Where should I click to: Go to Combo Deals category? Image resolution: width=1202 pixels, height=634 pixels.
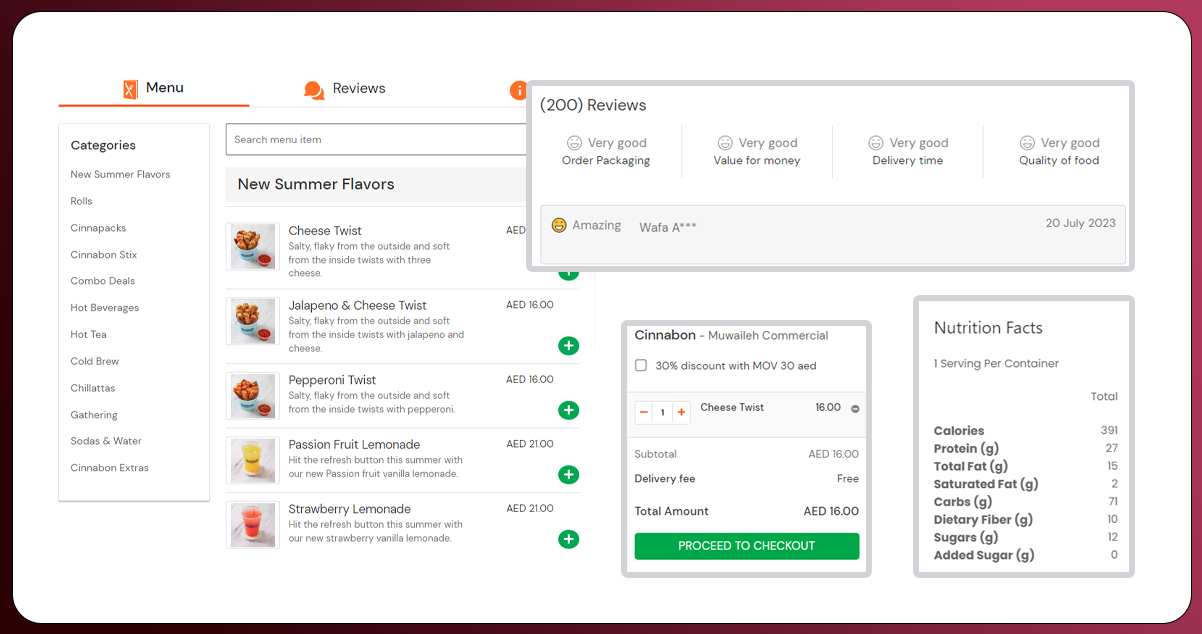pyautogui.click(x=102, y=281)
